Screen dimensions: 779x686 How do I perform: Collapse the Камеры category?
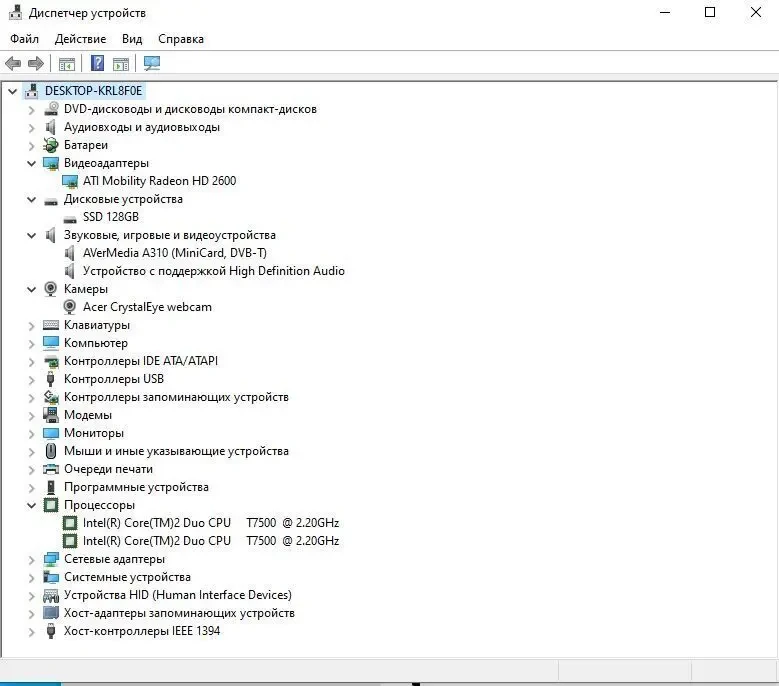click(x=31, y=290)
